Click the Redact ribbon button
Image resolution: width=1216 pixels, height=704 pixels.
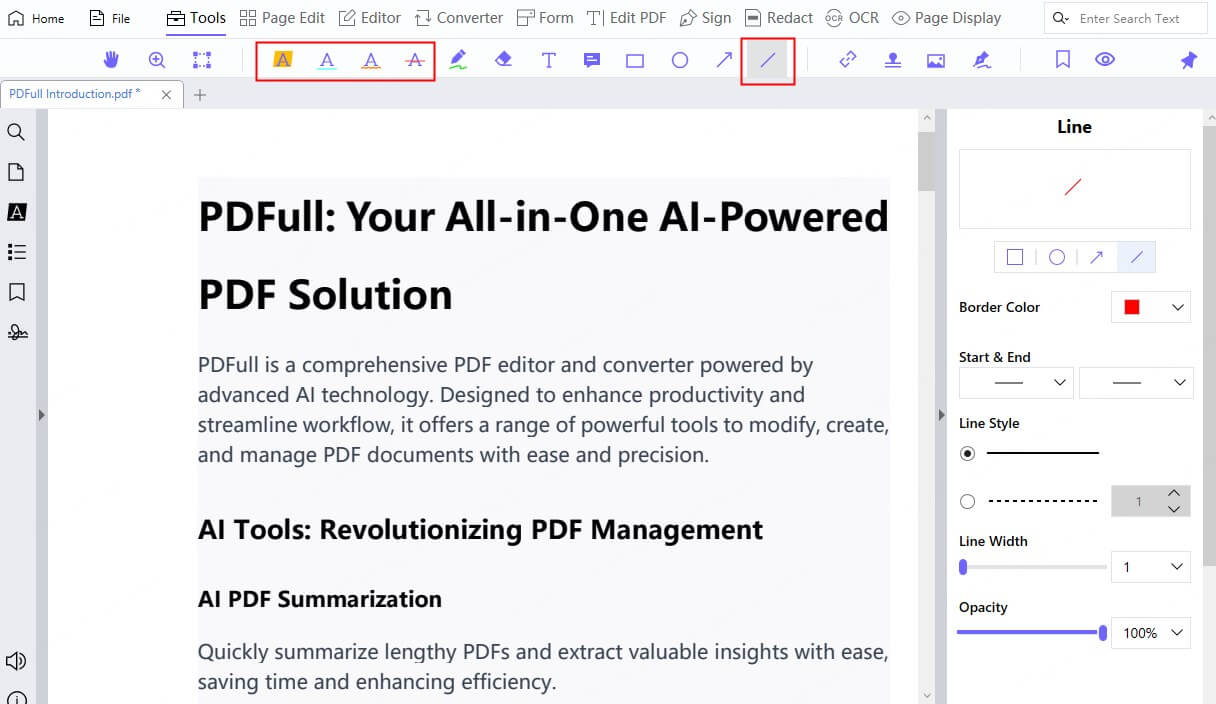(779, 17)
